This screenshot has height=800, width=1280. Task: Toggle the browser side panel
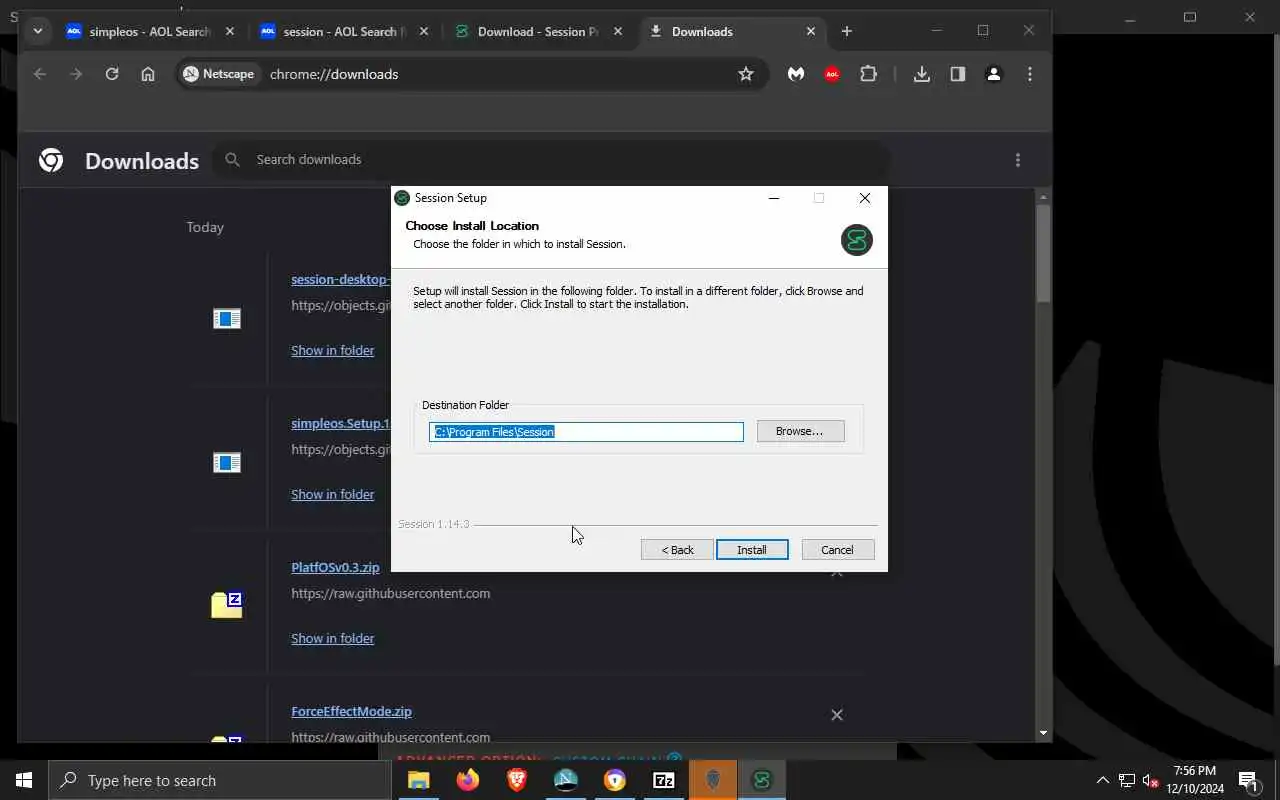pyautogui.click(x=958, y=74)
